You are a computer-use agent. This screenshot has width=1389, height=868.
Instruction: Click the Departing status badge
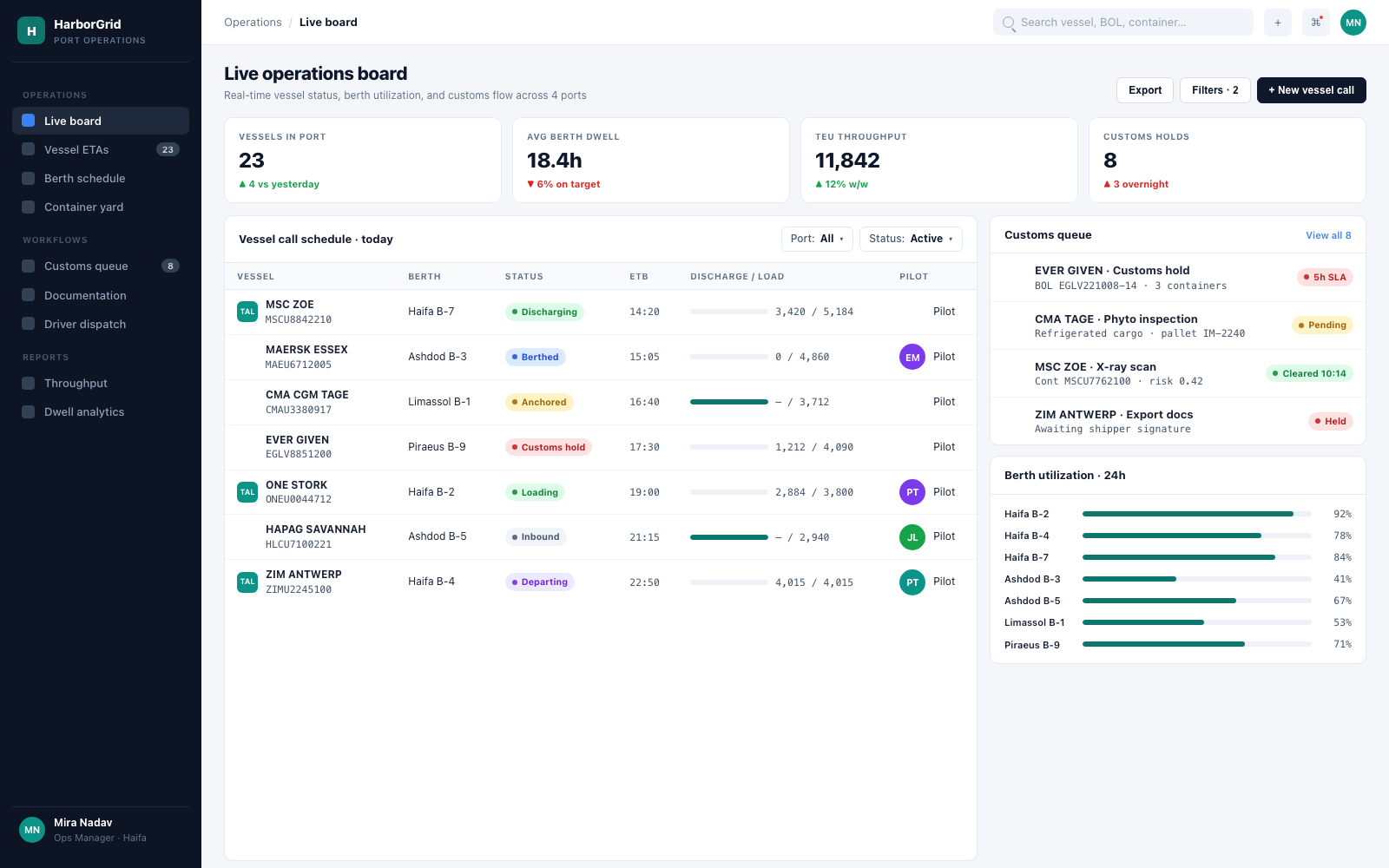point(540,582)
